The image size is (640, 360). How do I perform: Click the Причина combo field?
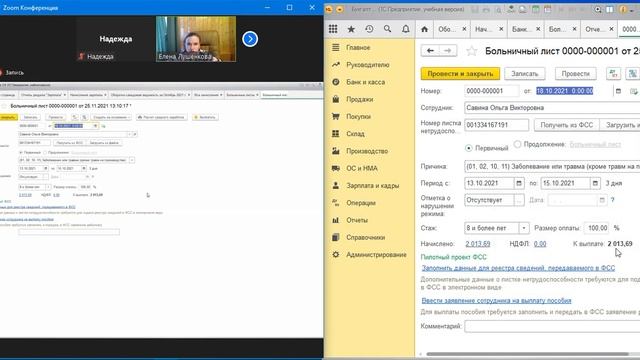(x=552, y=167)
